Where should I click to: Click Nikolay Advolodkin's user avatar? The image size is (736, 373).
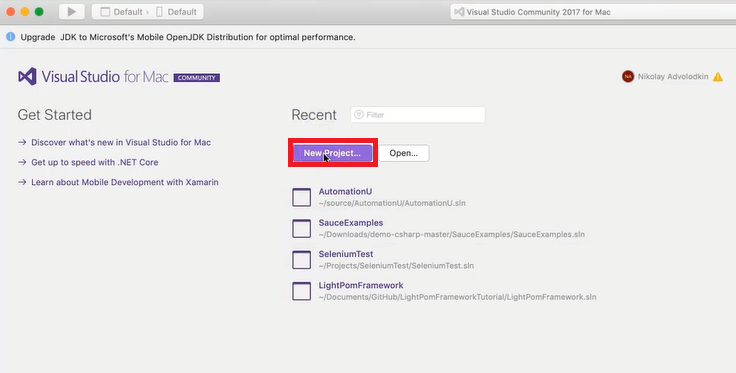pyautogui.click(x=628, y=76)
